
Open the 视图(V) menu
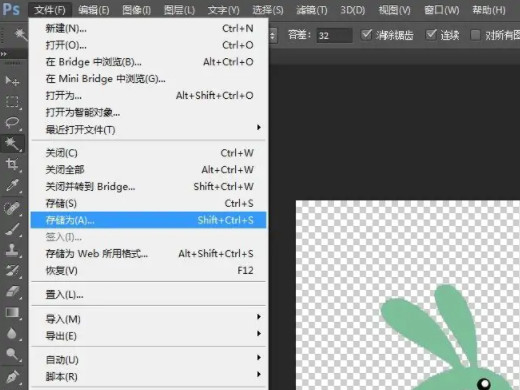[394, 10]
